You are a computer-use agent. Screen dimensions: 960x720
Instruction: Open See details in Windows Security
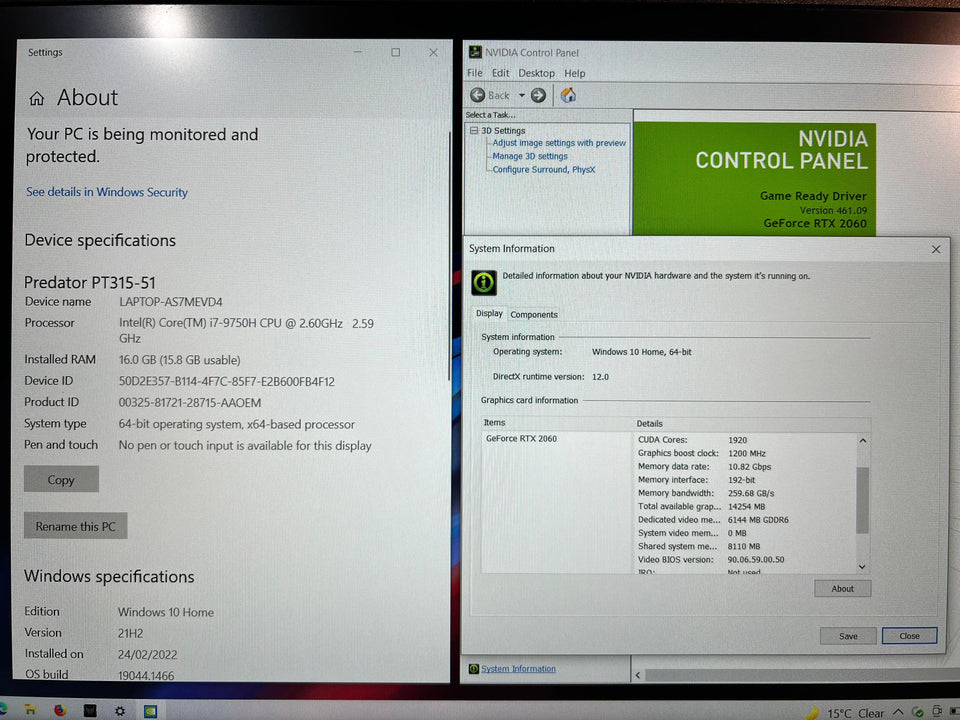tap(107, 192)
